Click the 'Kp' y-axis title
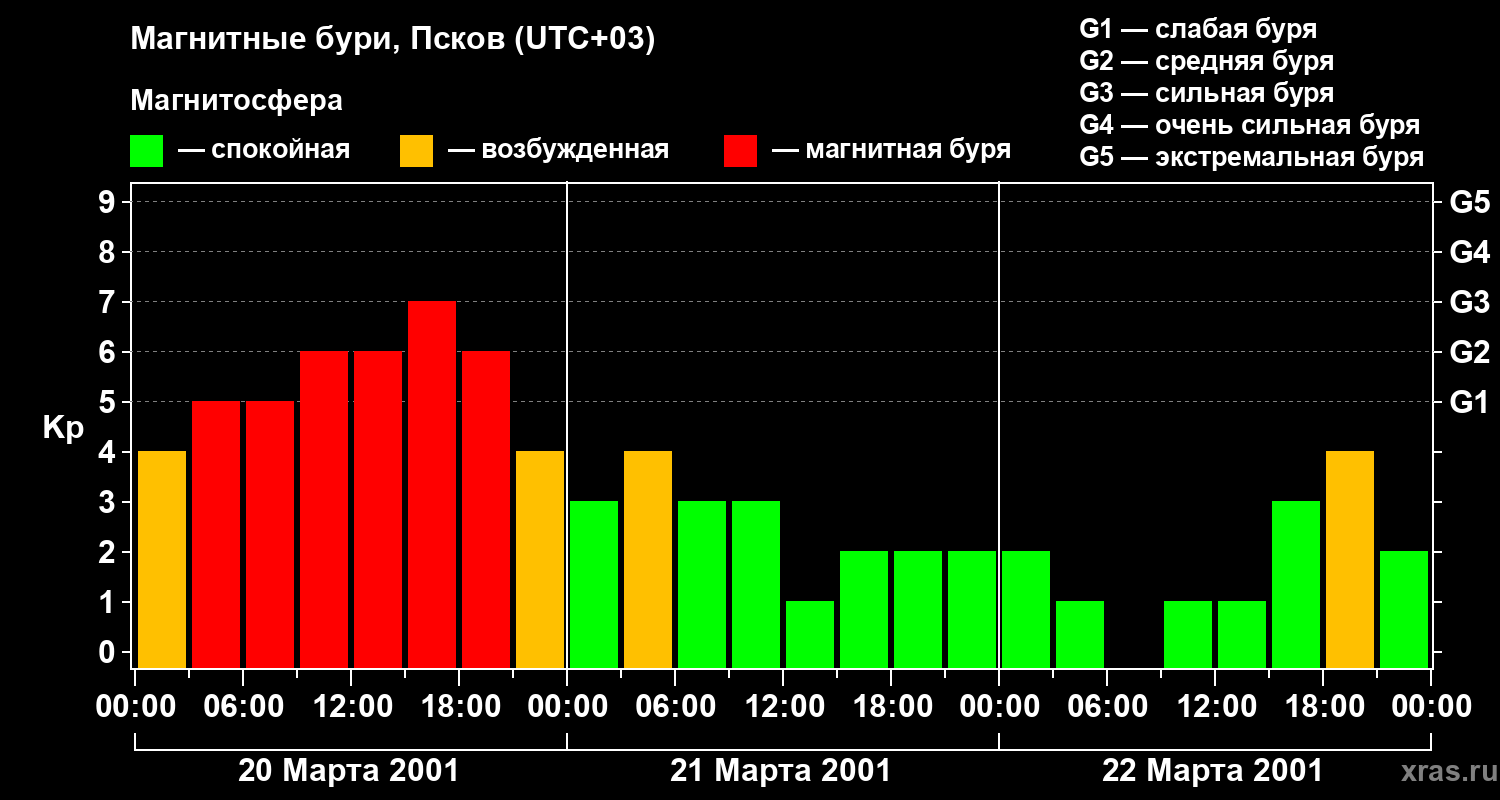Image resolution: width=1500 pixels, height=800 pixels. (63, 428)
